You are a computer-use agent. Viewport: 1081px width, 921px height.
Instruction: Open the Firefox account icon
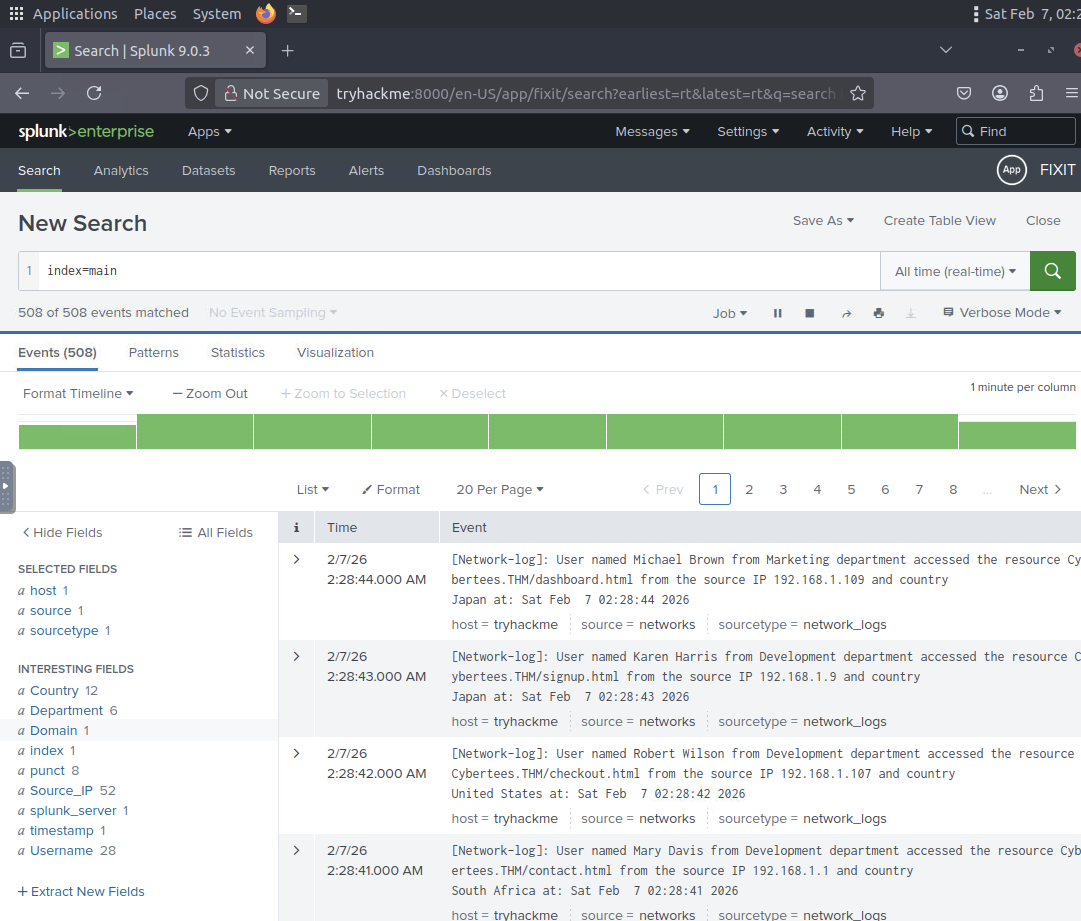pos(1000,93)
